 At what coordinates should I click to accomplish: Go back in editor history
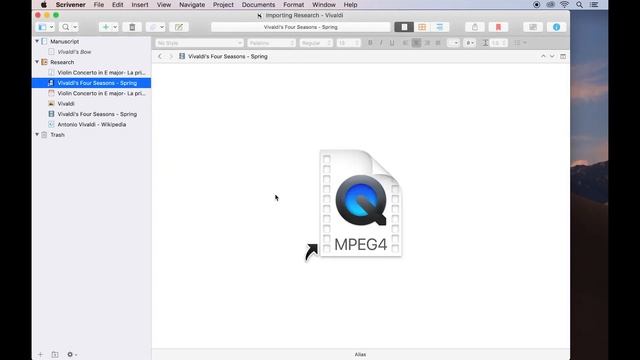pos(160,56)
